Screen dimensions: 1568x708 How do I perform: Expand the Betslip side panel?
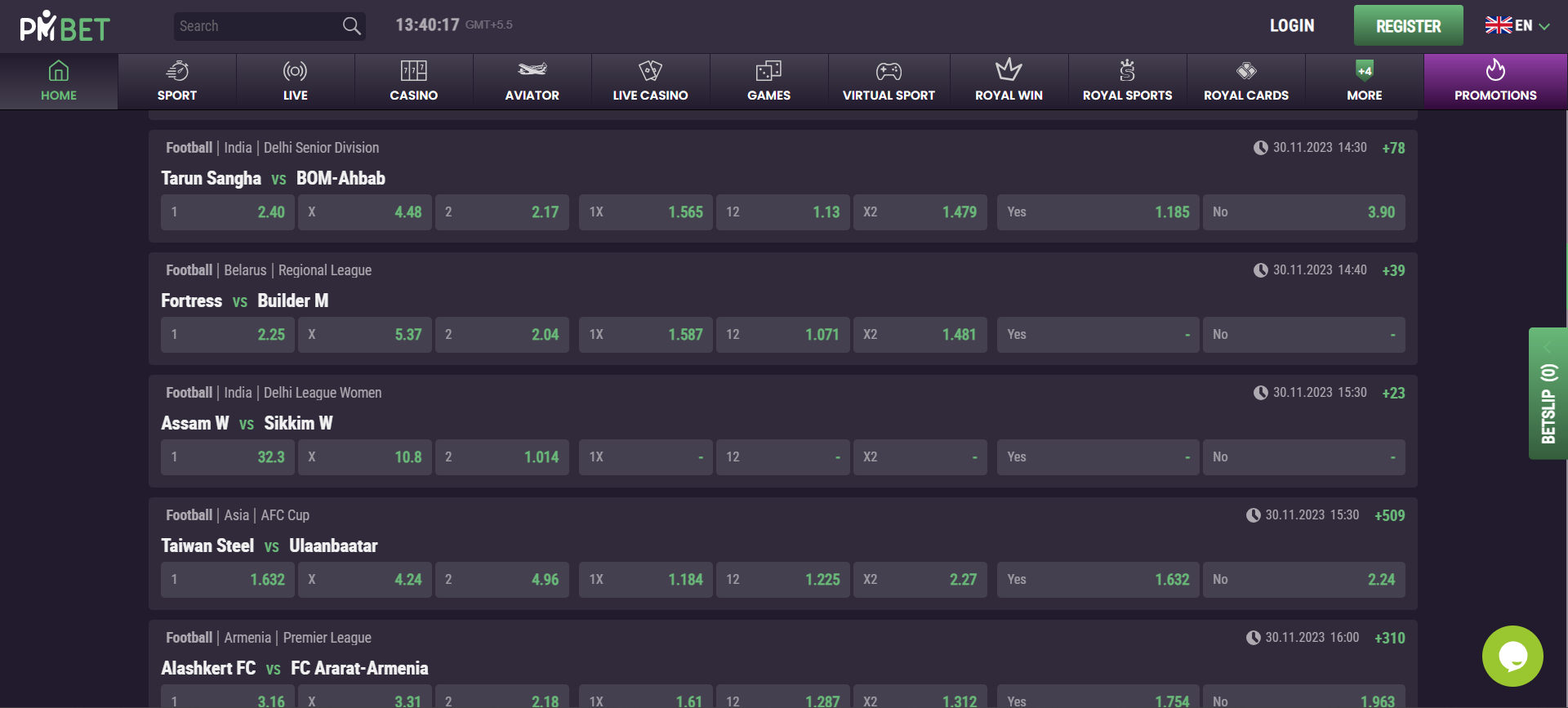[x=1548, y=394]
